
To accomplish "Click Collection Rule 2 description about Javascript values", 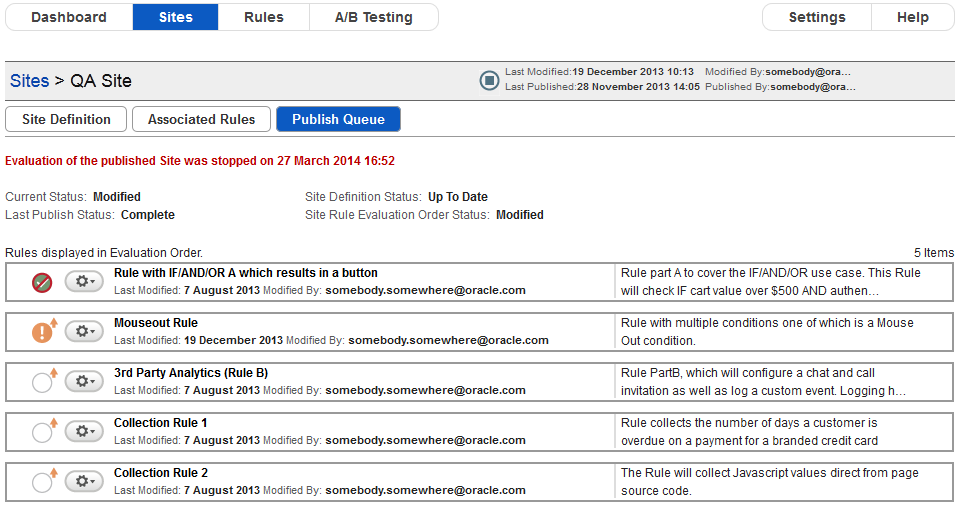I will pos(770,482).
